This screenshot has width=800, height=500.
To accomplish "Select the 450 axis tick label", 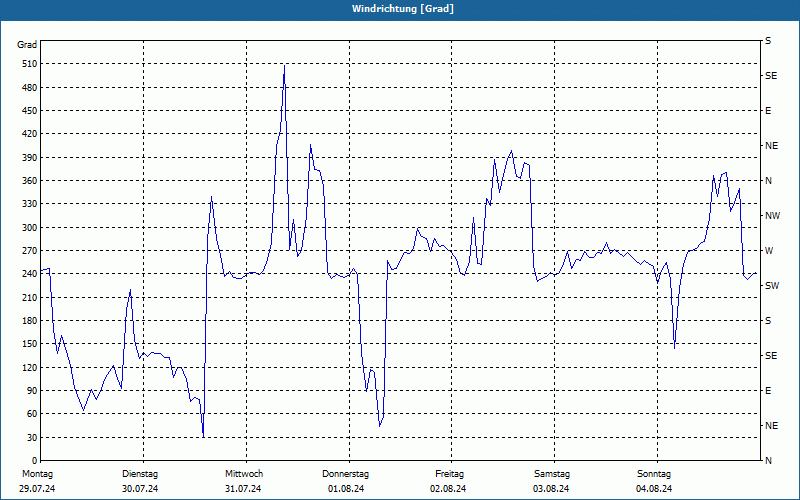I will 30,111.
